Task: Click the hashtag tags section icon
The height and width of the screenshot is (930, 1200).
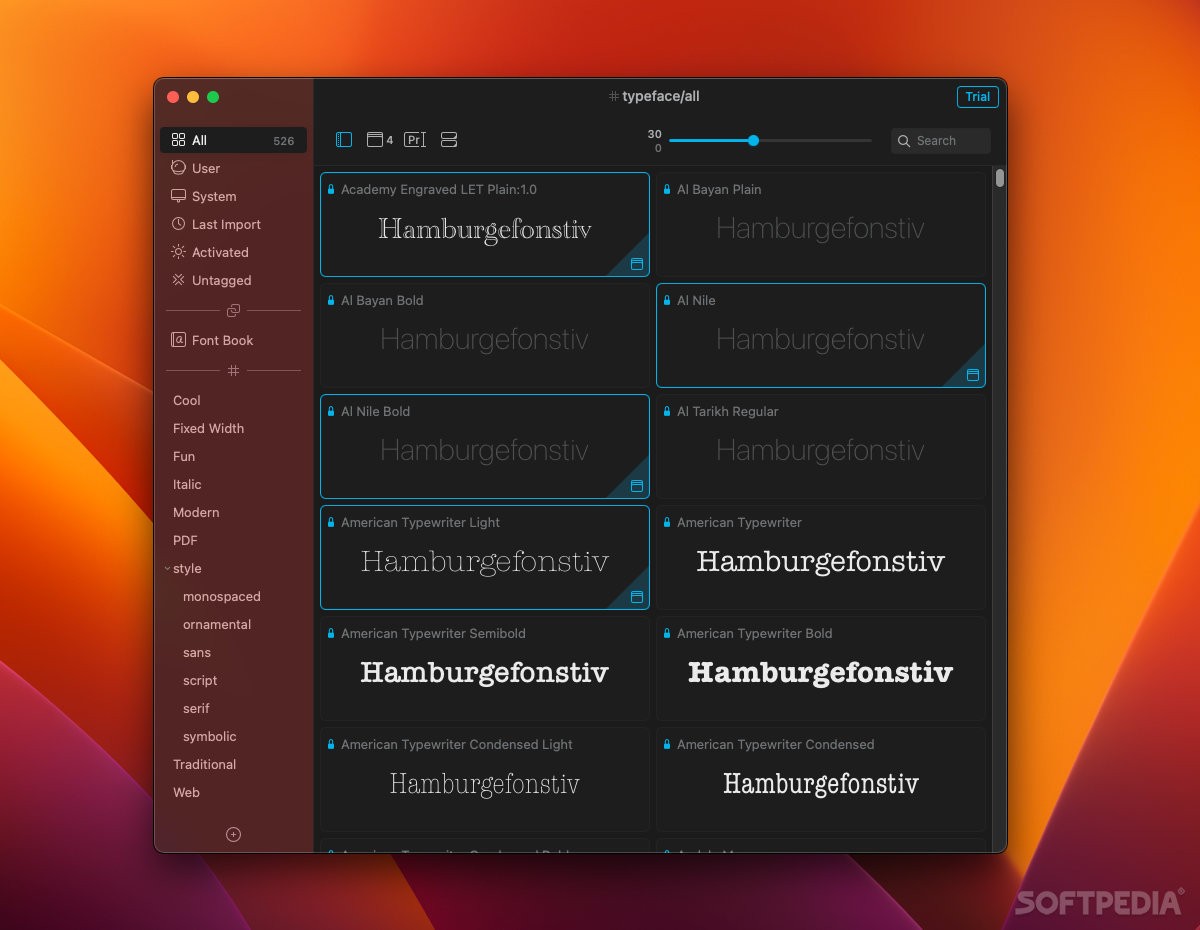Action: (x=233, y=370)
